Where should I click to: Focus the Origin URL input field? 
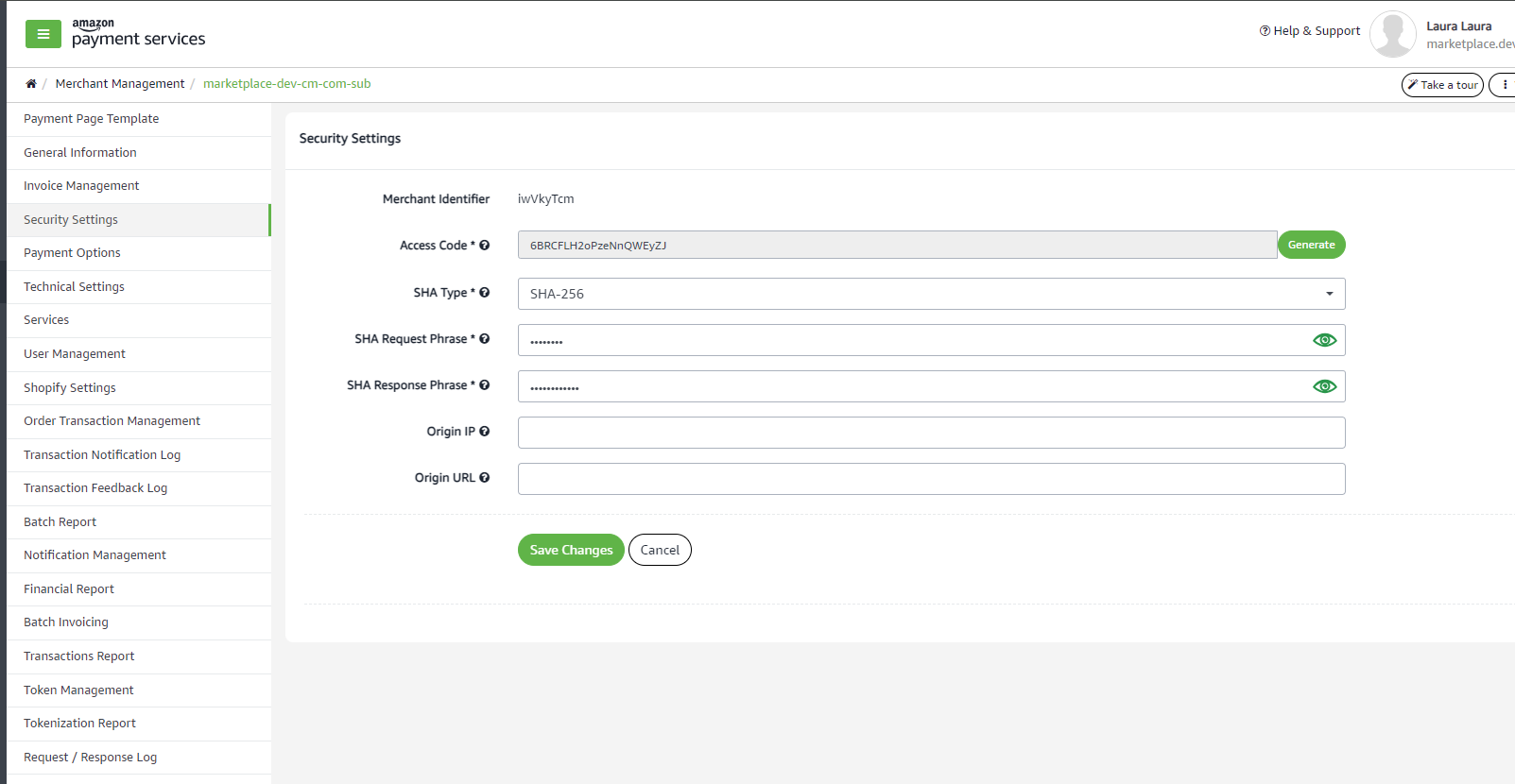coord(931,479)
